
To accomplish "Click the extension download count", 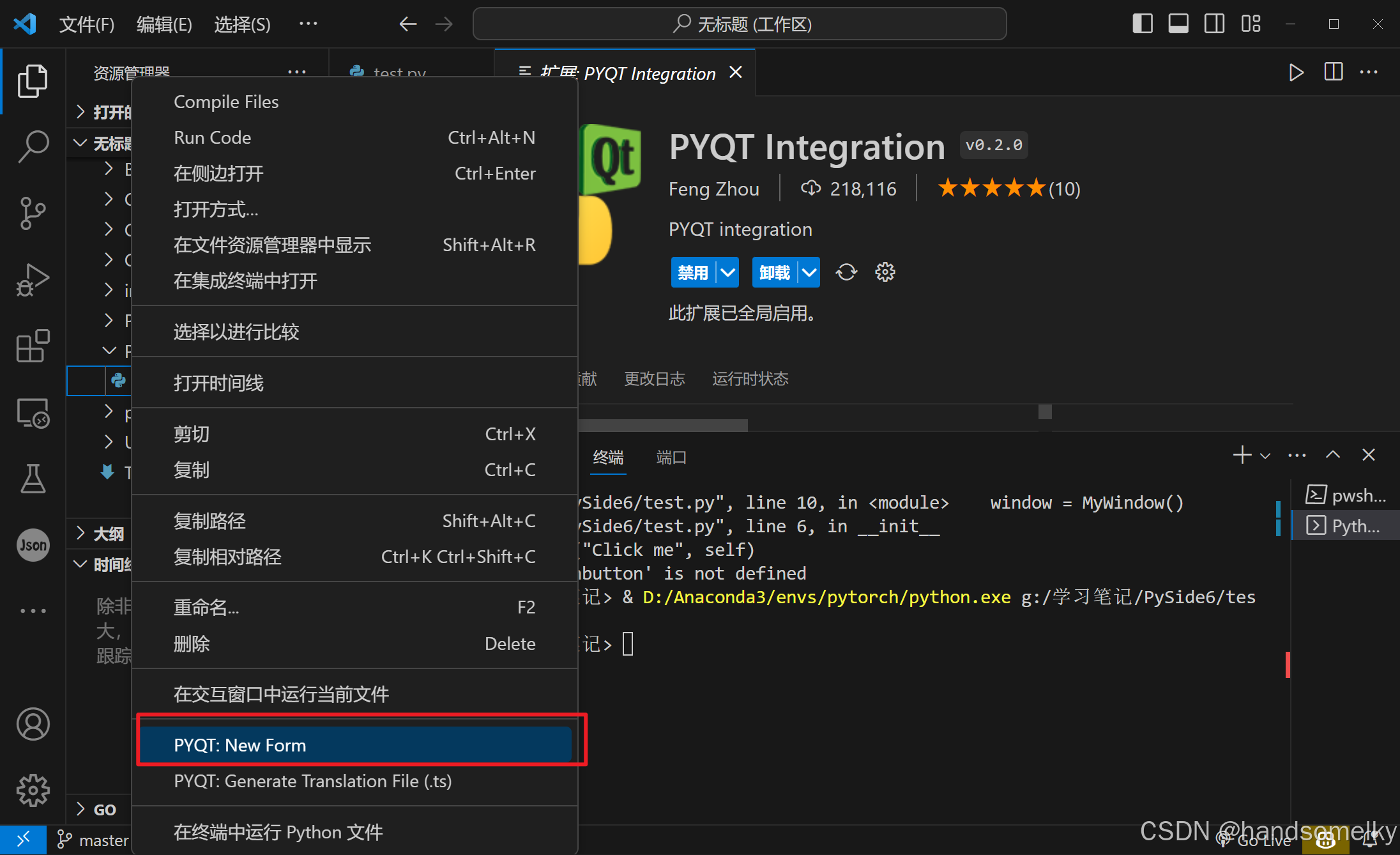I will [x=849, y=189].
